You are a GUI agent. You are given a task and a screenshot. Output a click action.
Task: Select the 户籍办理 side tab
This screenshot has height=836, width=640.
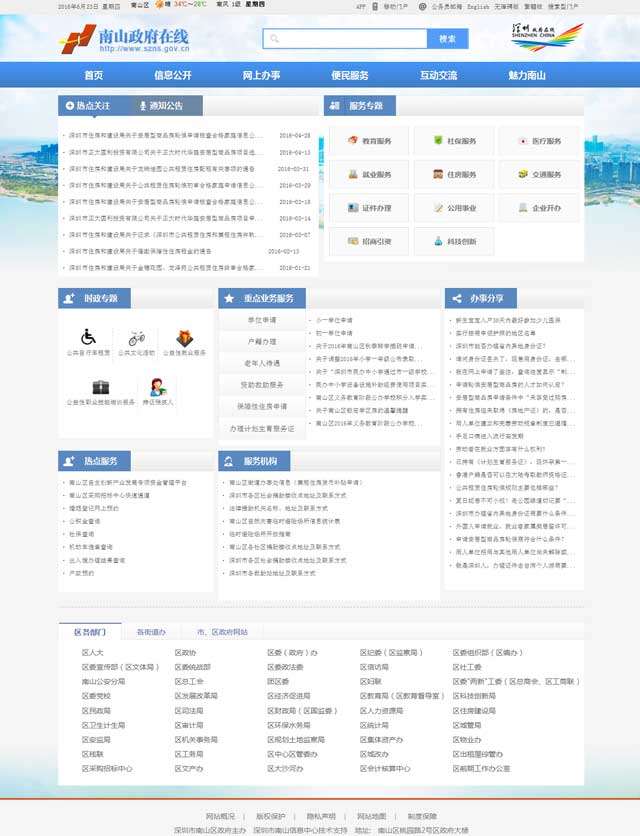(262, 341)
